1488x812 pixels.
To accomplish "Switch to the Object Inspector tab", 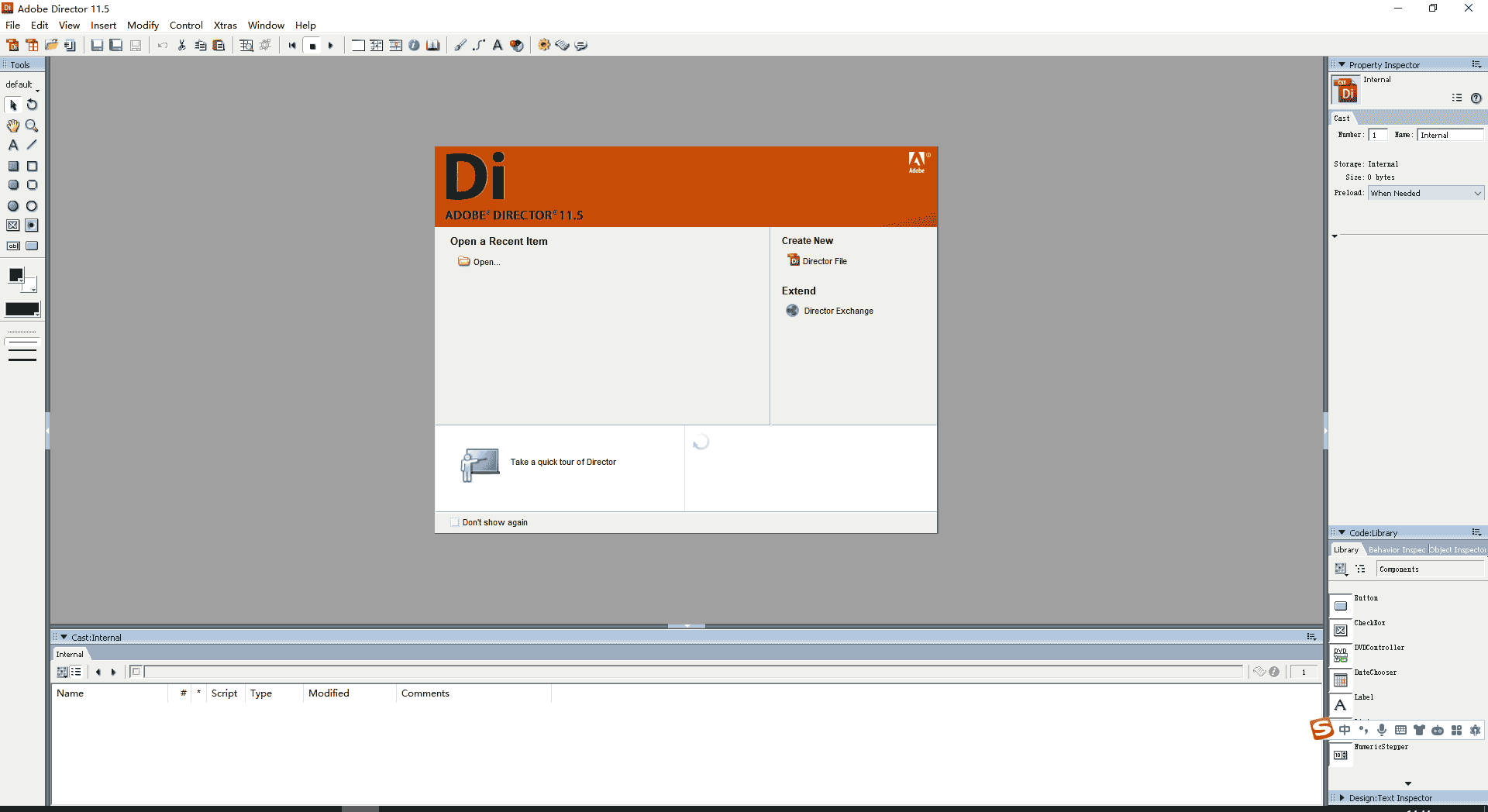I will point(1457,550).
